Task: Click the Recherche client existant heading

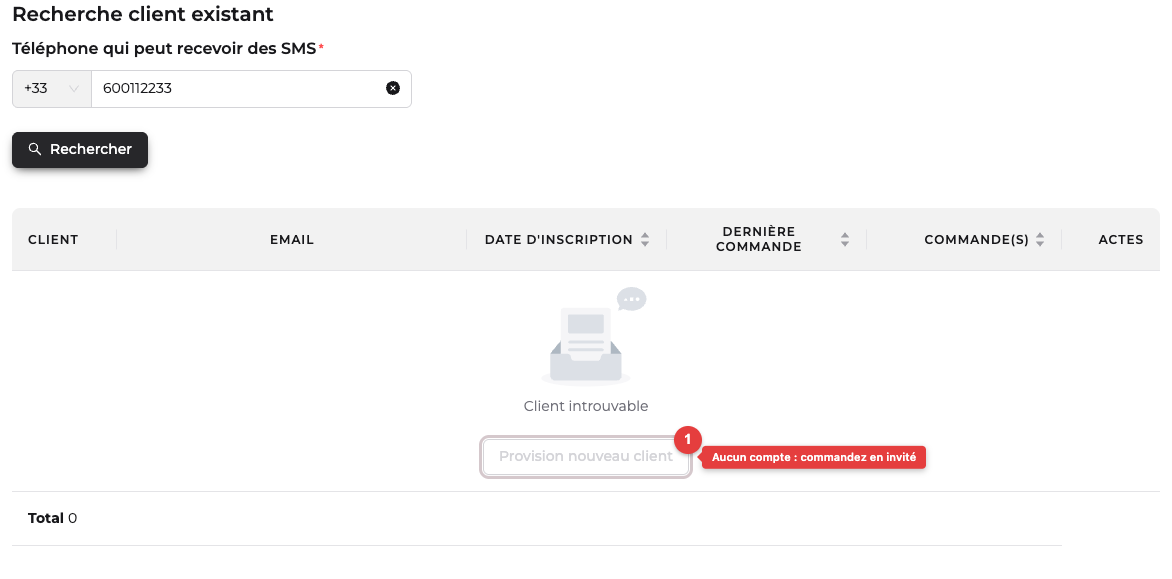Action: point(143,13)
